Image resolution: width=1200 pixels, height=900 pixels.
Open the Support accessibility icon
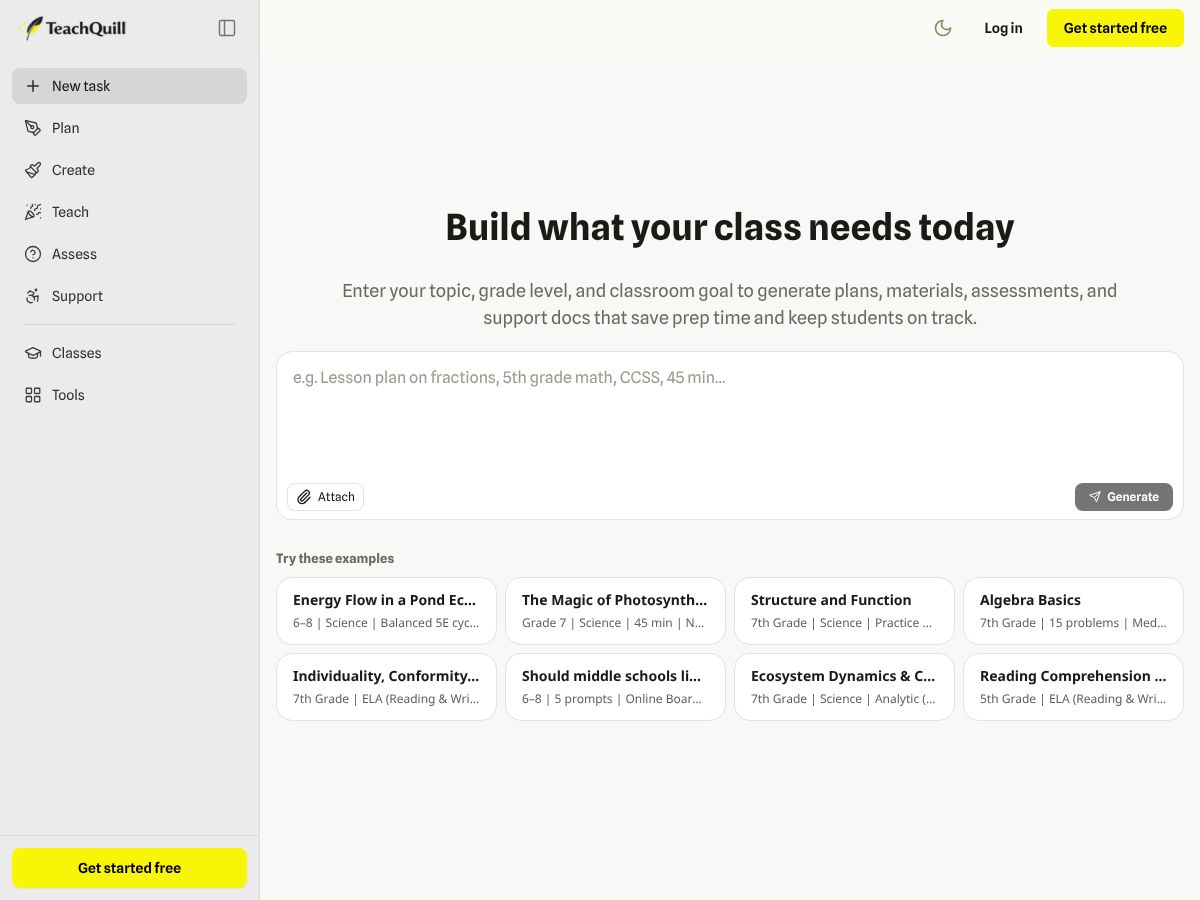(33, 296)
